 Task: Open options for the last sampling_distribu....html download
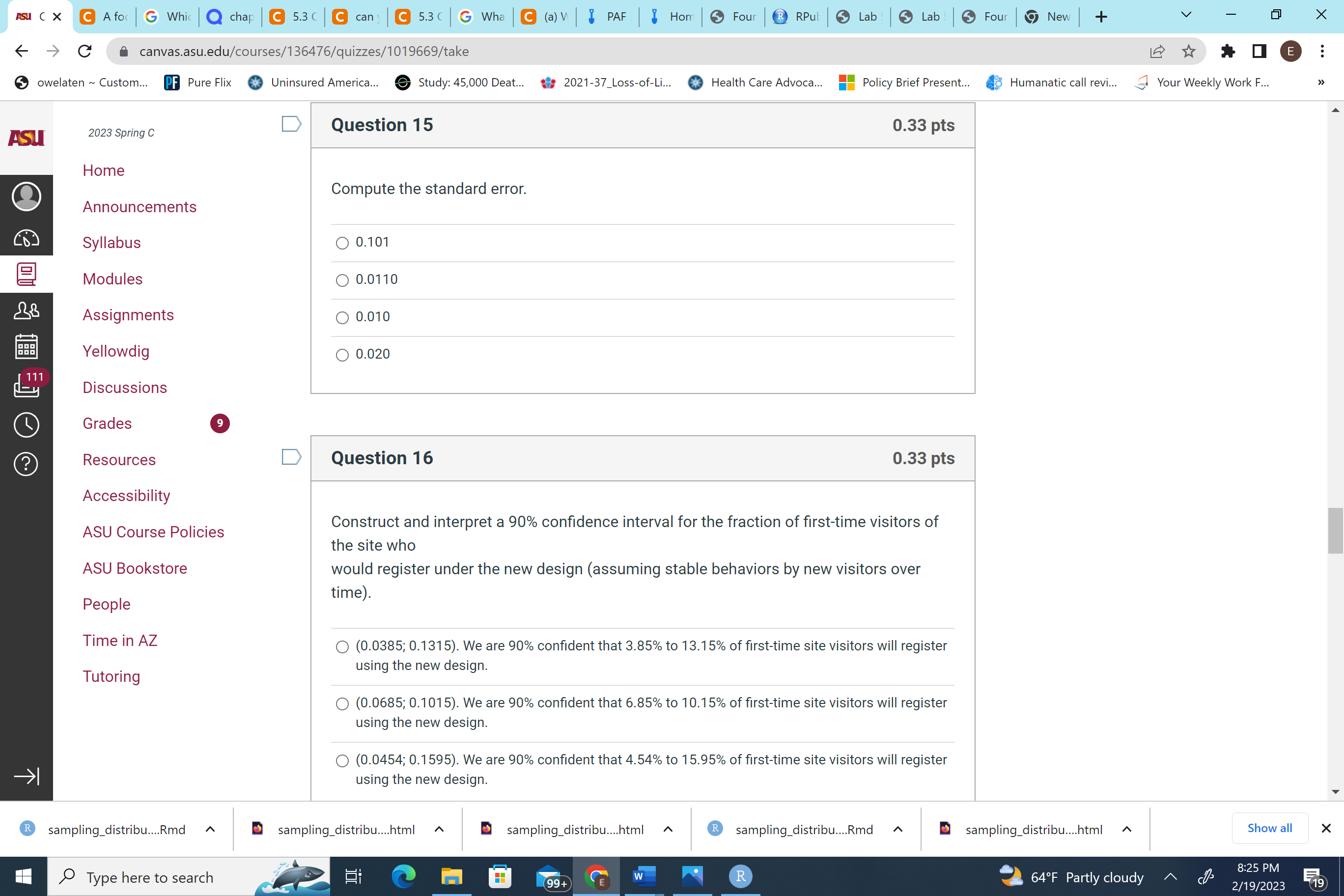coord(1126,829)
